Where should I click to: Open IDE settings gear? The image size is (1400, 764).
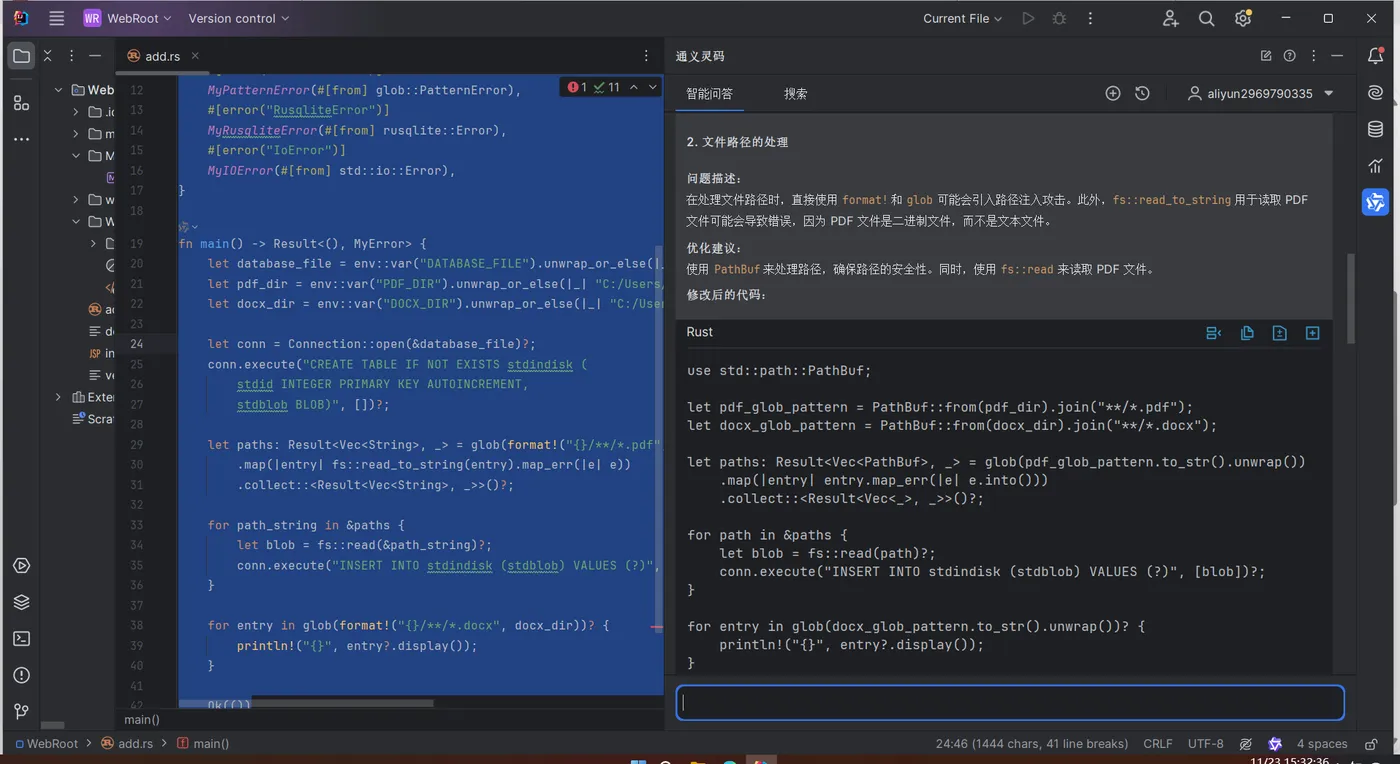[x=1243, y=18]
